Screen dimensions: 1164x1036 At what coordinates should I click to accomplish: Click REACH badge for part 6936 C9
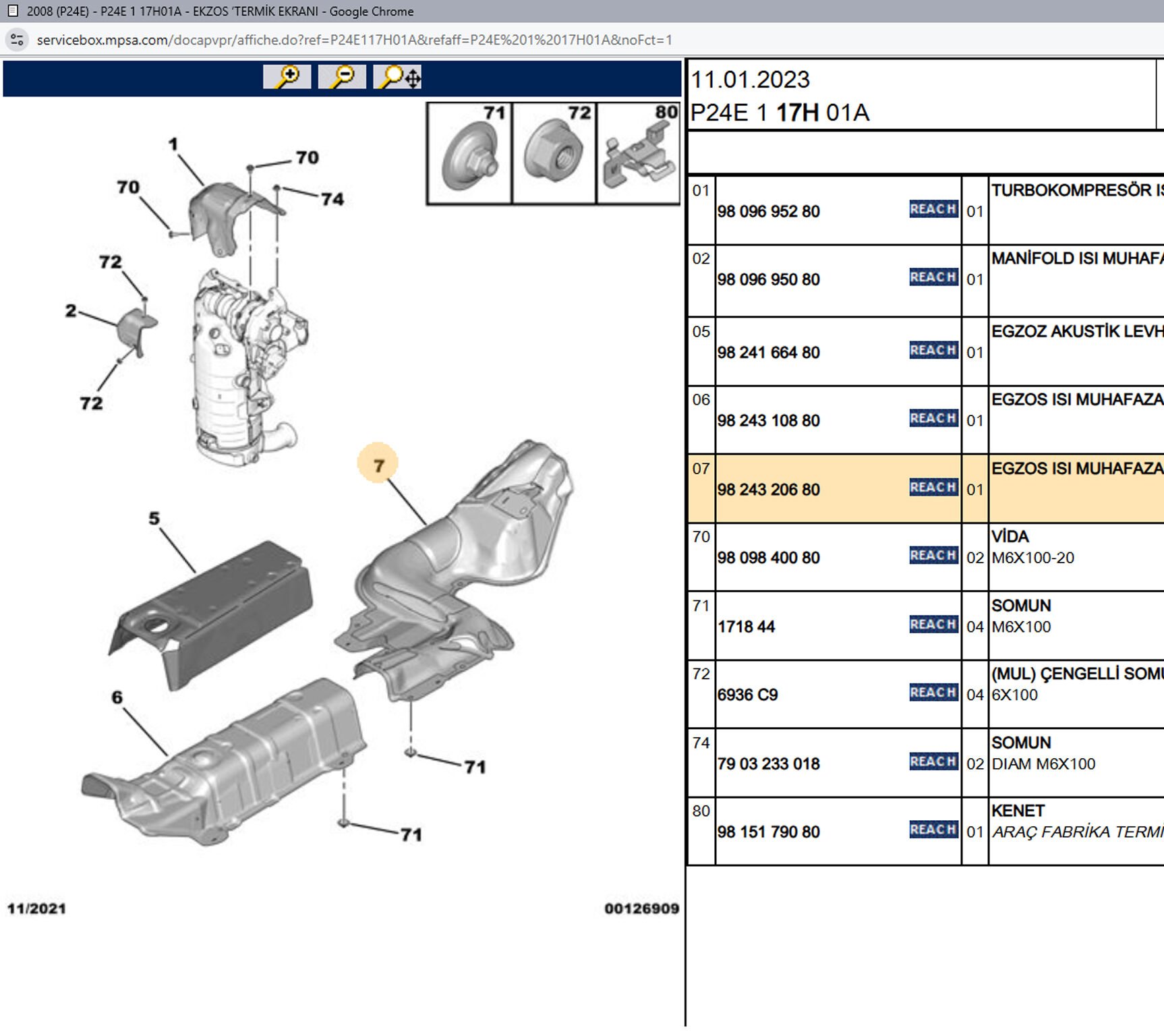tap(933, 693)
